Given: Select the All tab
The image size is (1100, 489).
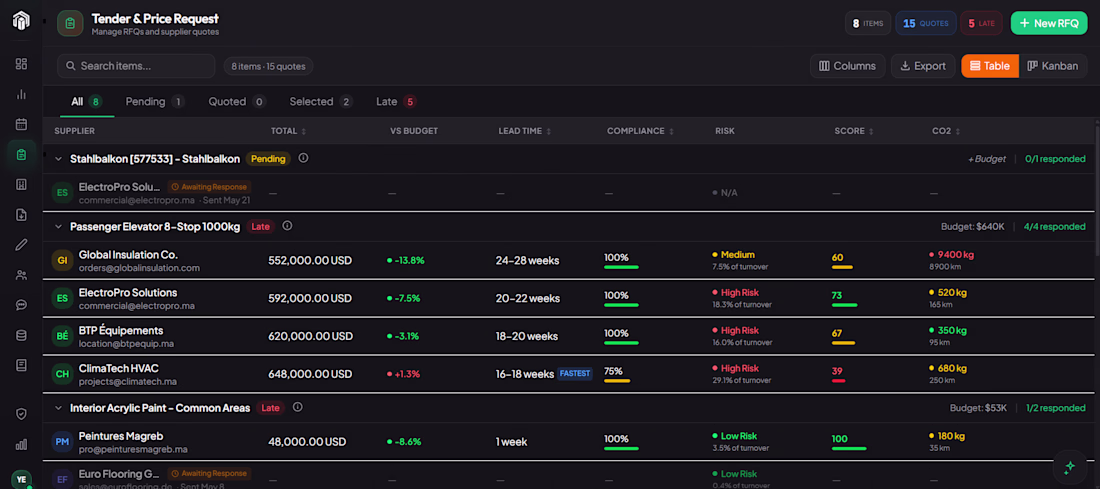Looking at the screenshot, I should pos(86,102).
